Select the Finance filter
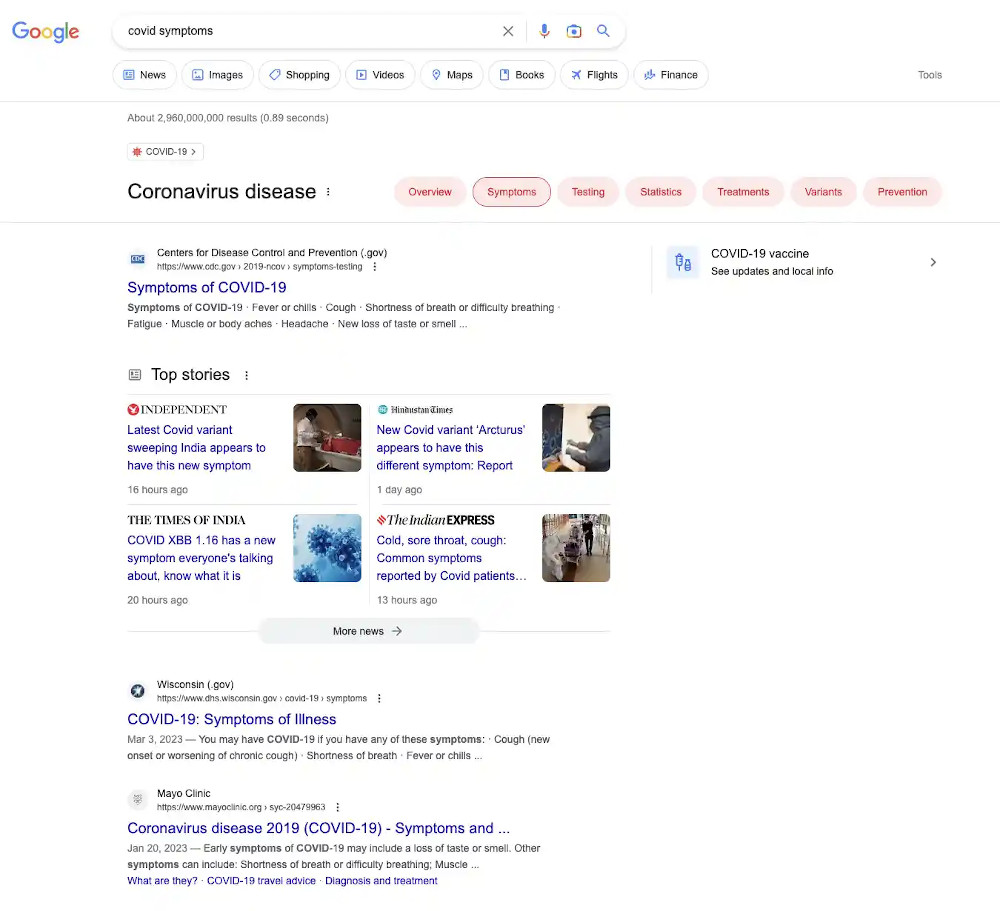This screenshot has height=911, width=1000. pos(671,75)
